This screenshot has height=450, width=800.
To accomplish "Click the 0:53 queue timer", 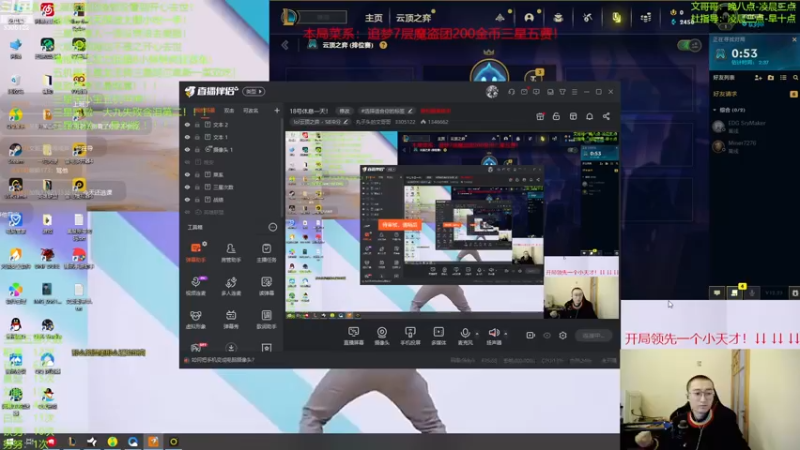I will pos(744,53).
